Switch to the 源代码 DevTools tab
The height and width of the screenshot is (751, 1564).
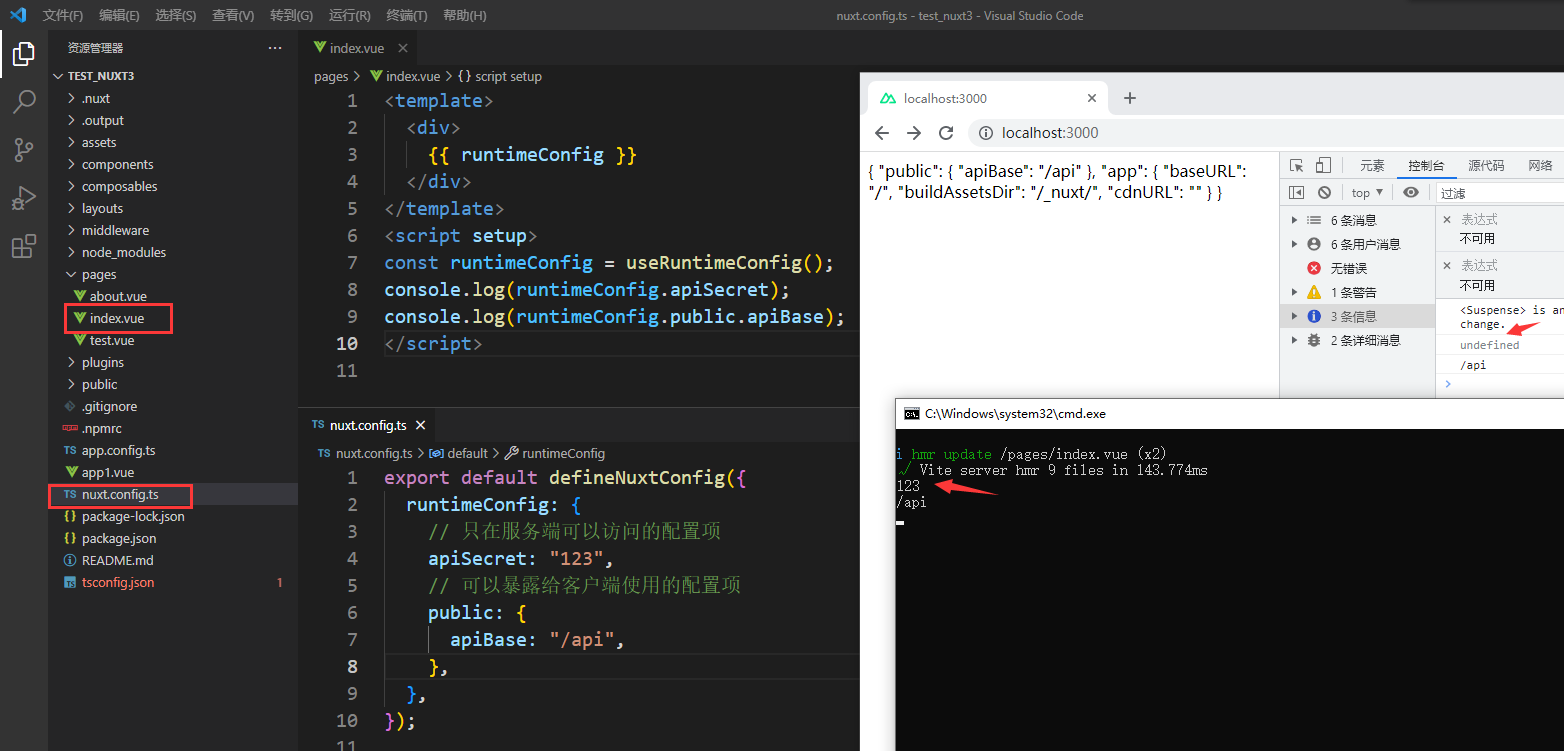[1485, 166]
